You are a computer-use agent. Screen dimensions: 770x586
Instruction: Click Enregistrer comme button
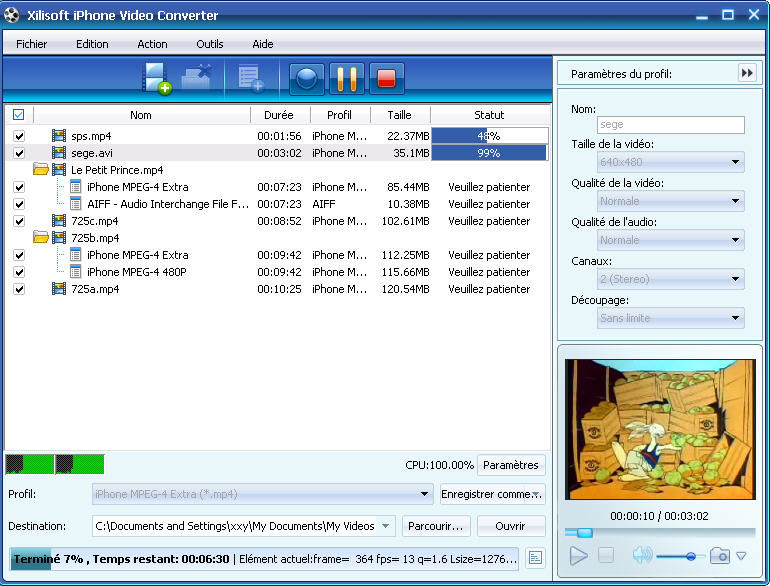pyautogui.click(x=493, y=494)
